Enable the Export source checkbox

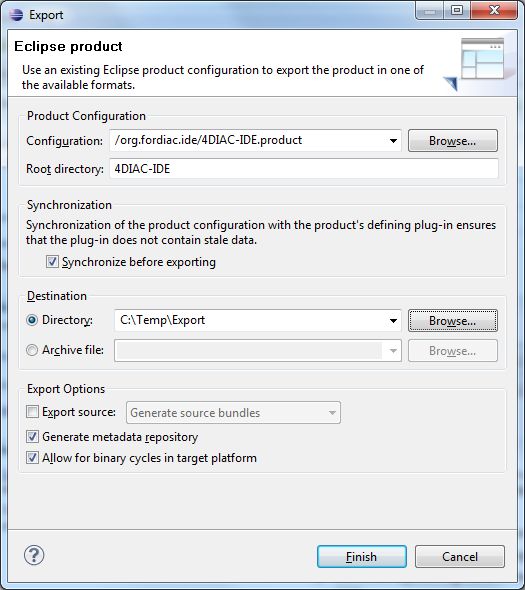click(x=32, y=412)
